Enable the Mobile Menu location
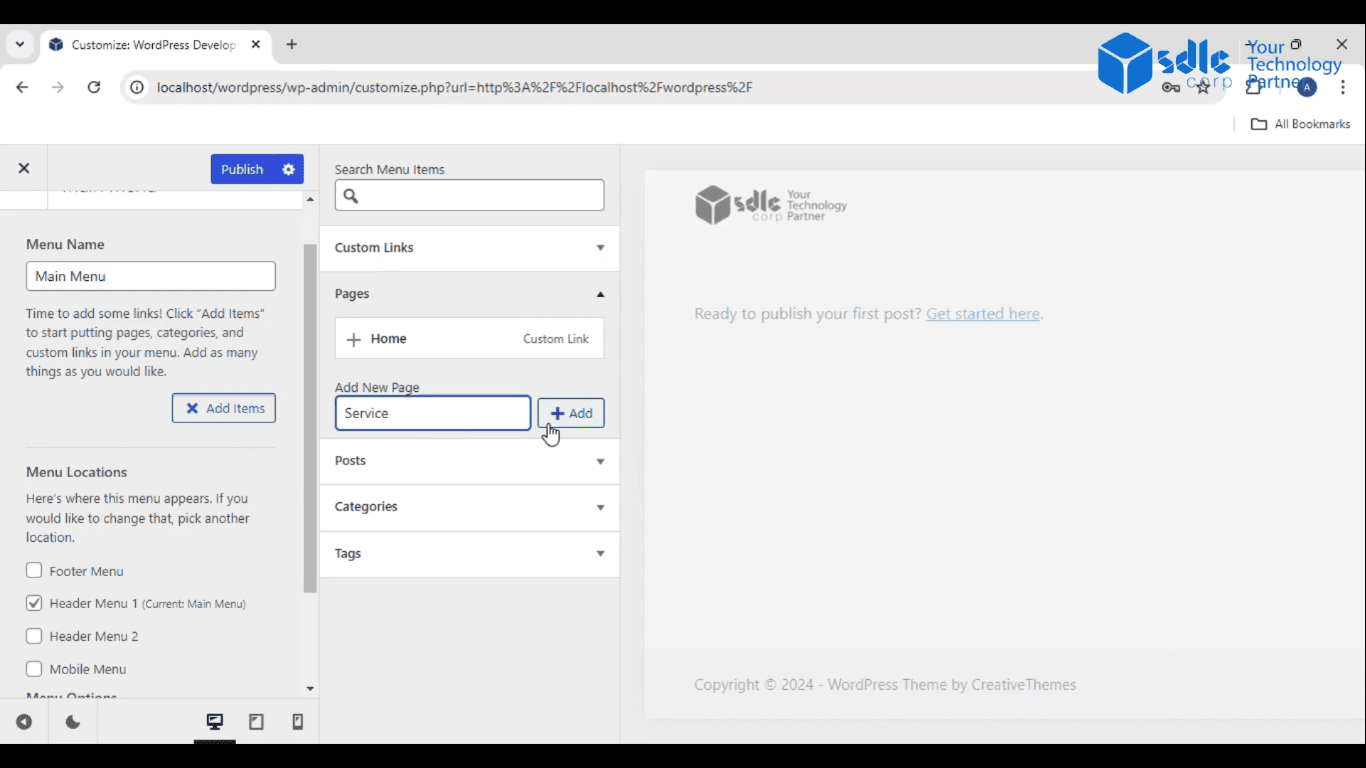Viewport: 1366px width, 768px height. click(x=34, y=668)
